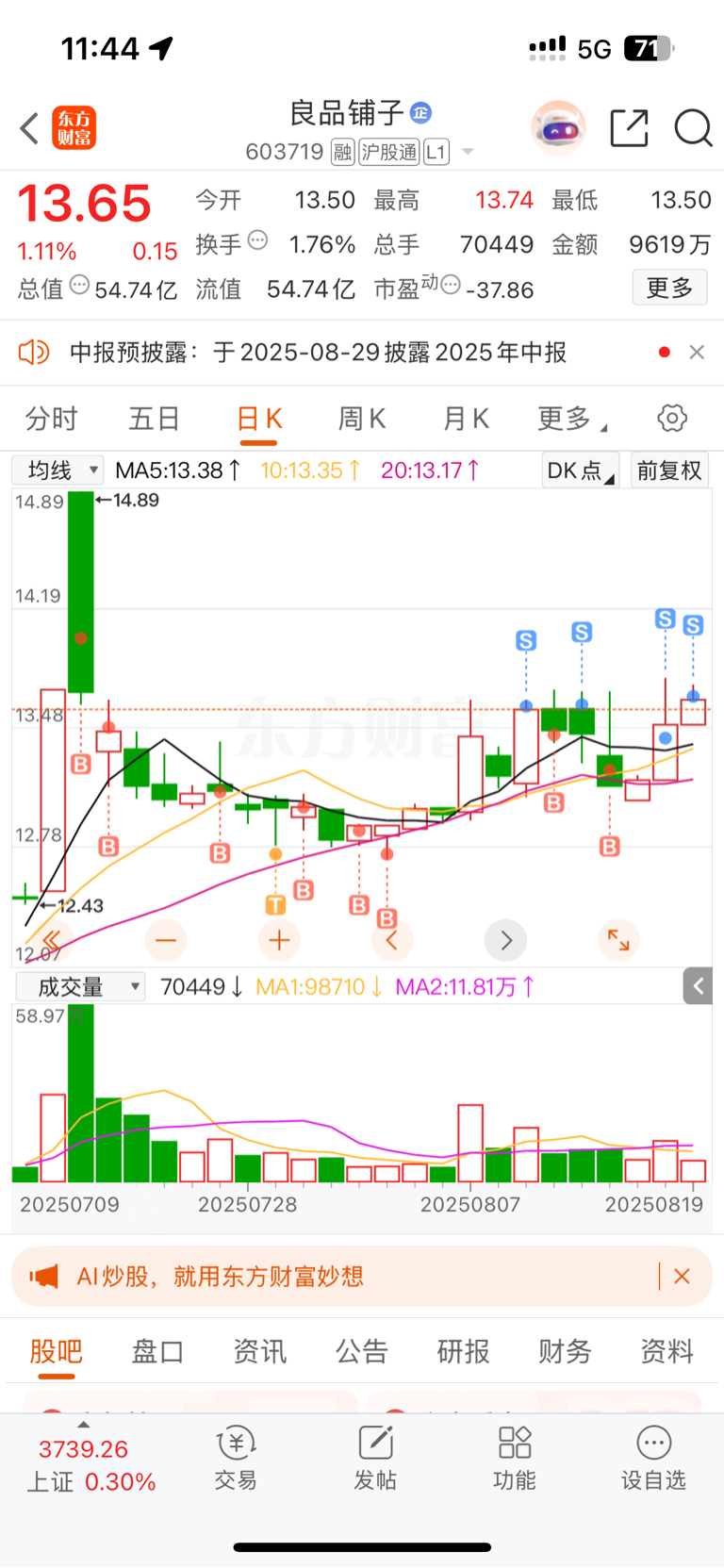The width and height of the screenshot is (724, 1568).
Task: Dismiss the 中报预披露 notice
Action: (x=697, y=352)
